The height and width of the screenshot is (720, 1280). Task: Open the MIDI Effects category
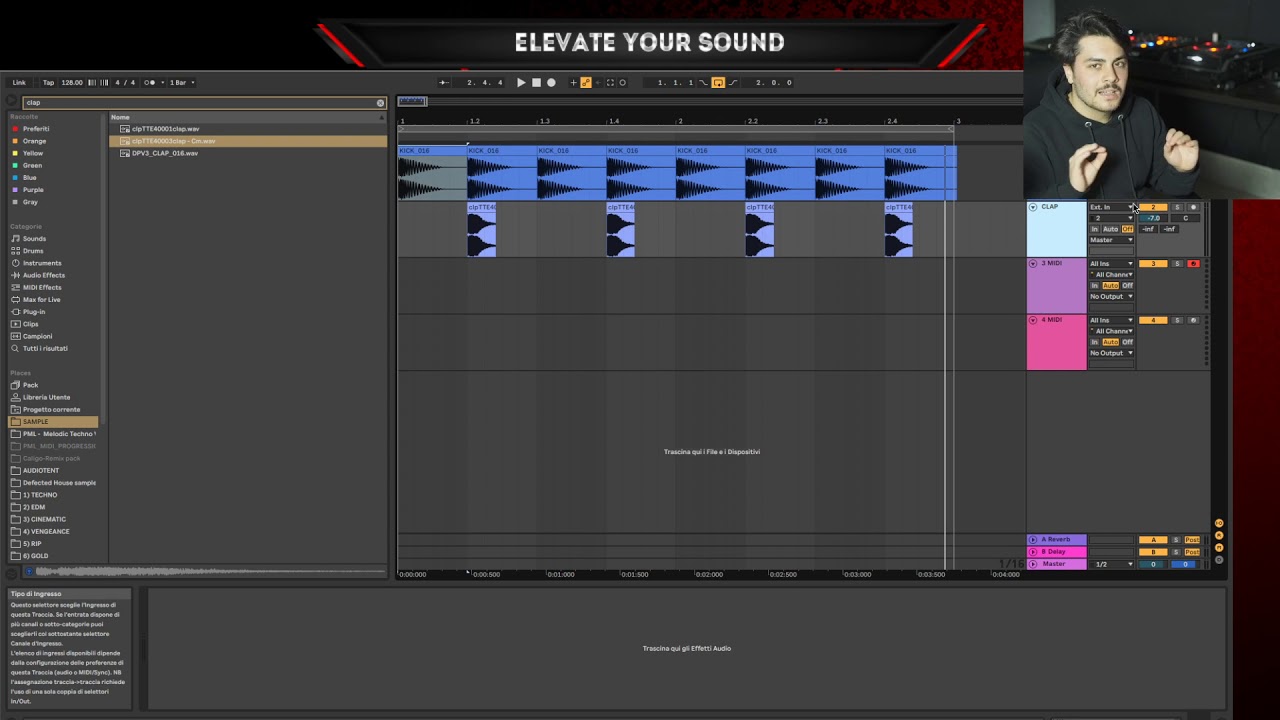(42, 287)
